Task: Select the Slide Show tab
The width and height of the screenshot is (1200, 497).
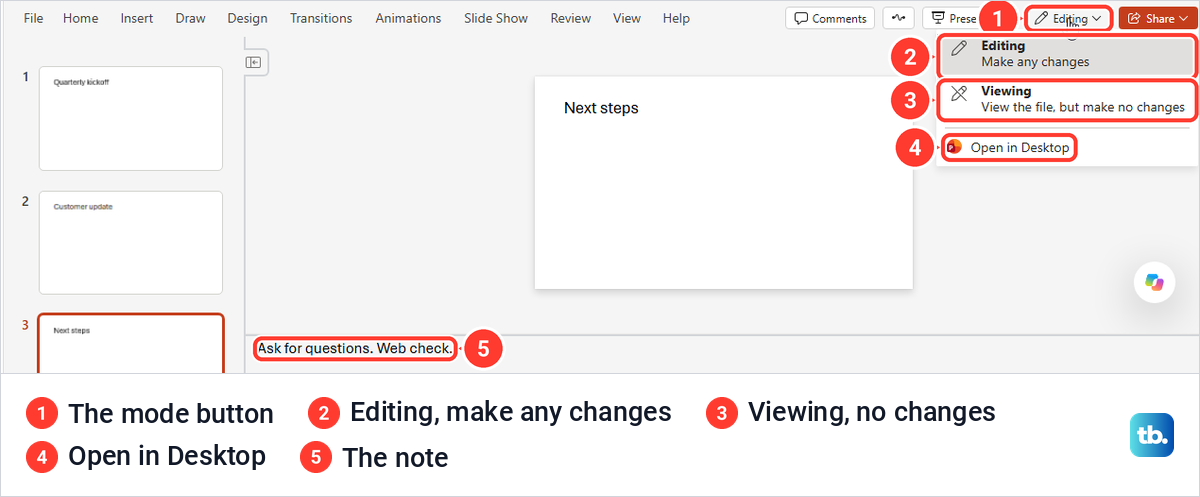Action: tap(495, 18)
